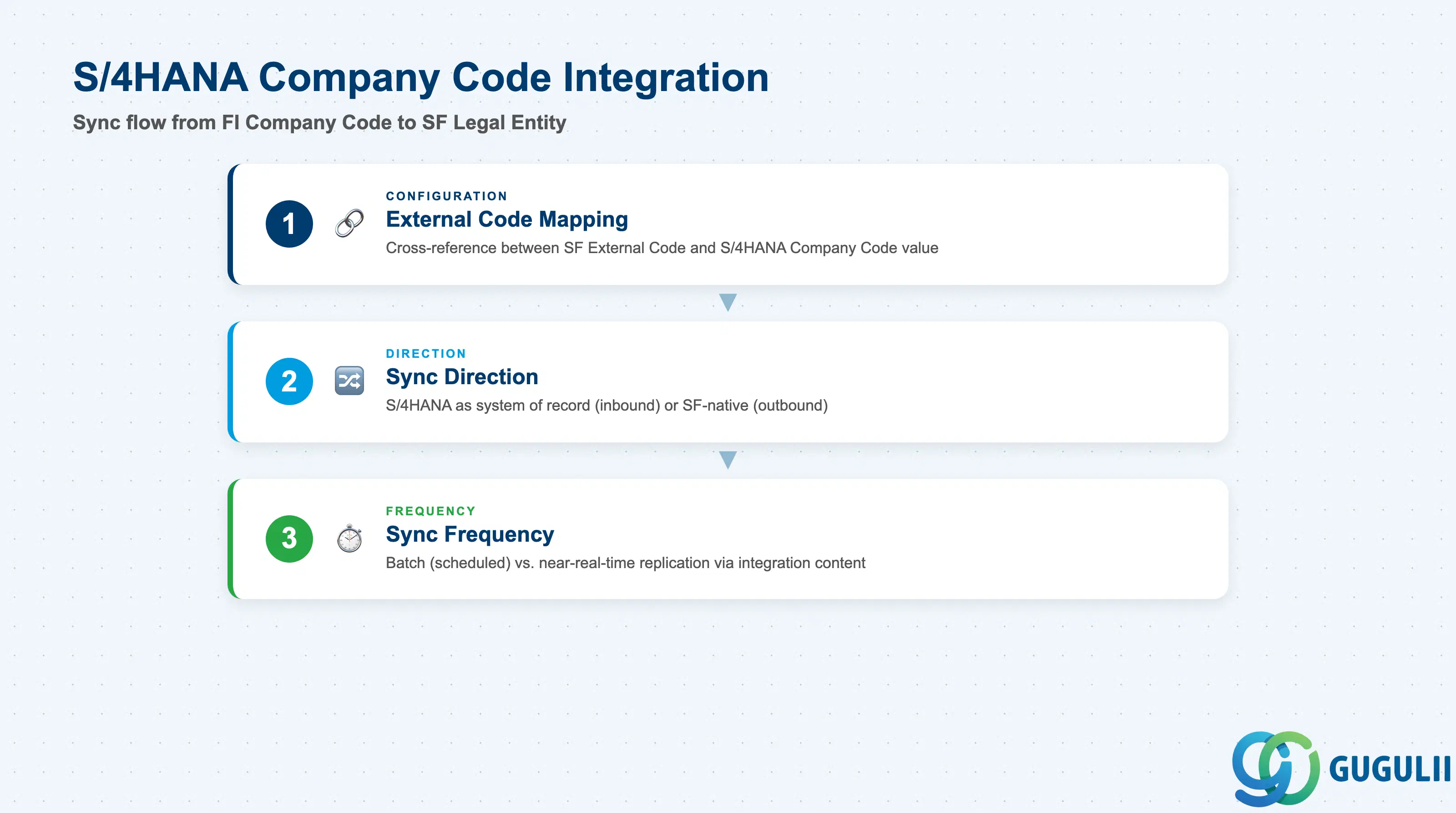Click the arrow below External Code Mapping card
This screenshot has height=813, width=1456.
coord(728,302)
